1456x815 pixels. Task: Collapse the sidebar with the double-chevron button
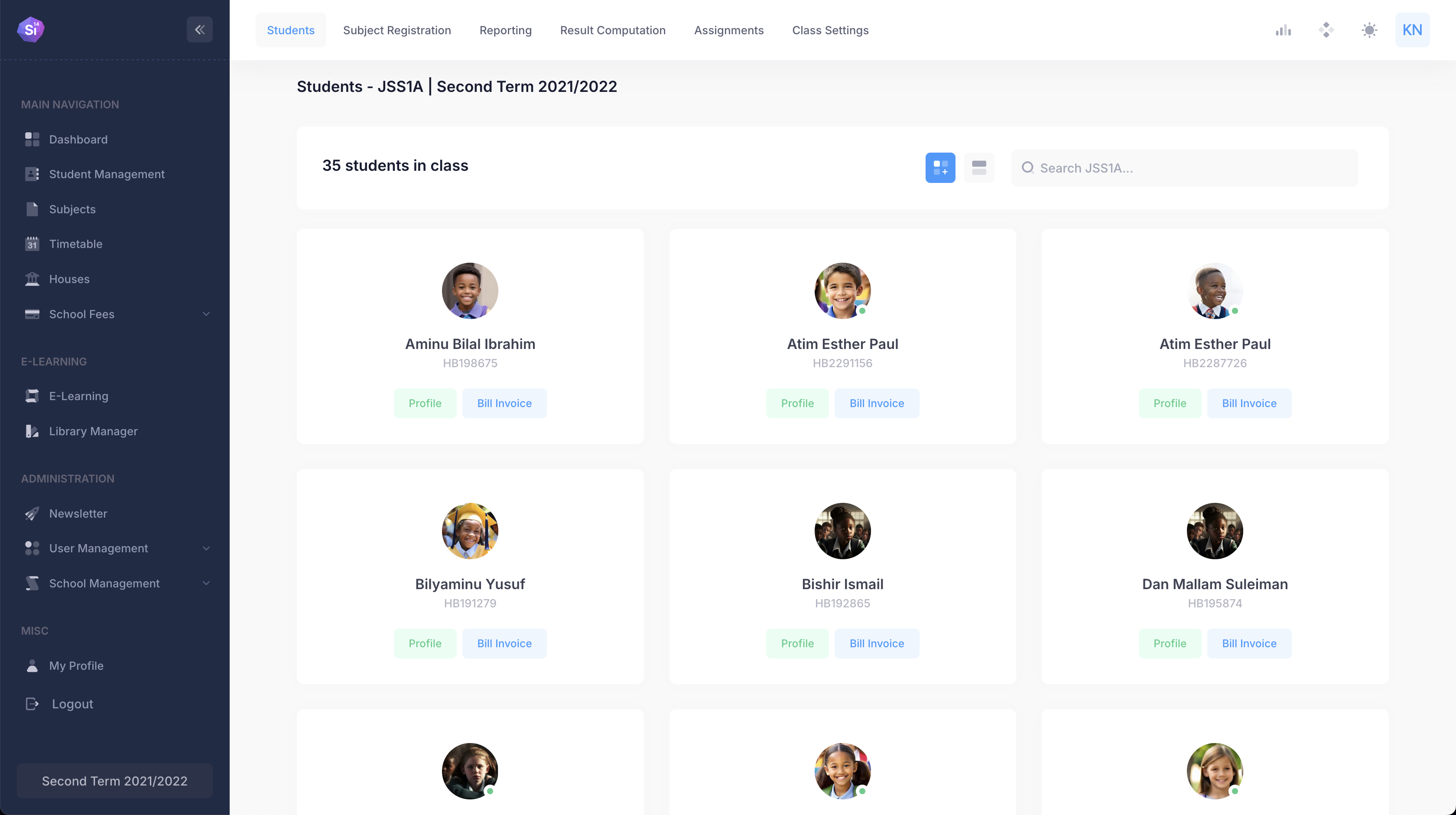point(199,29)
